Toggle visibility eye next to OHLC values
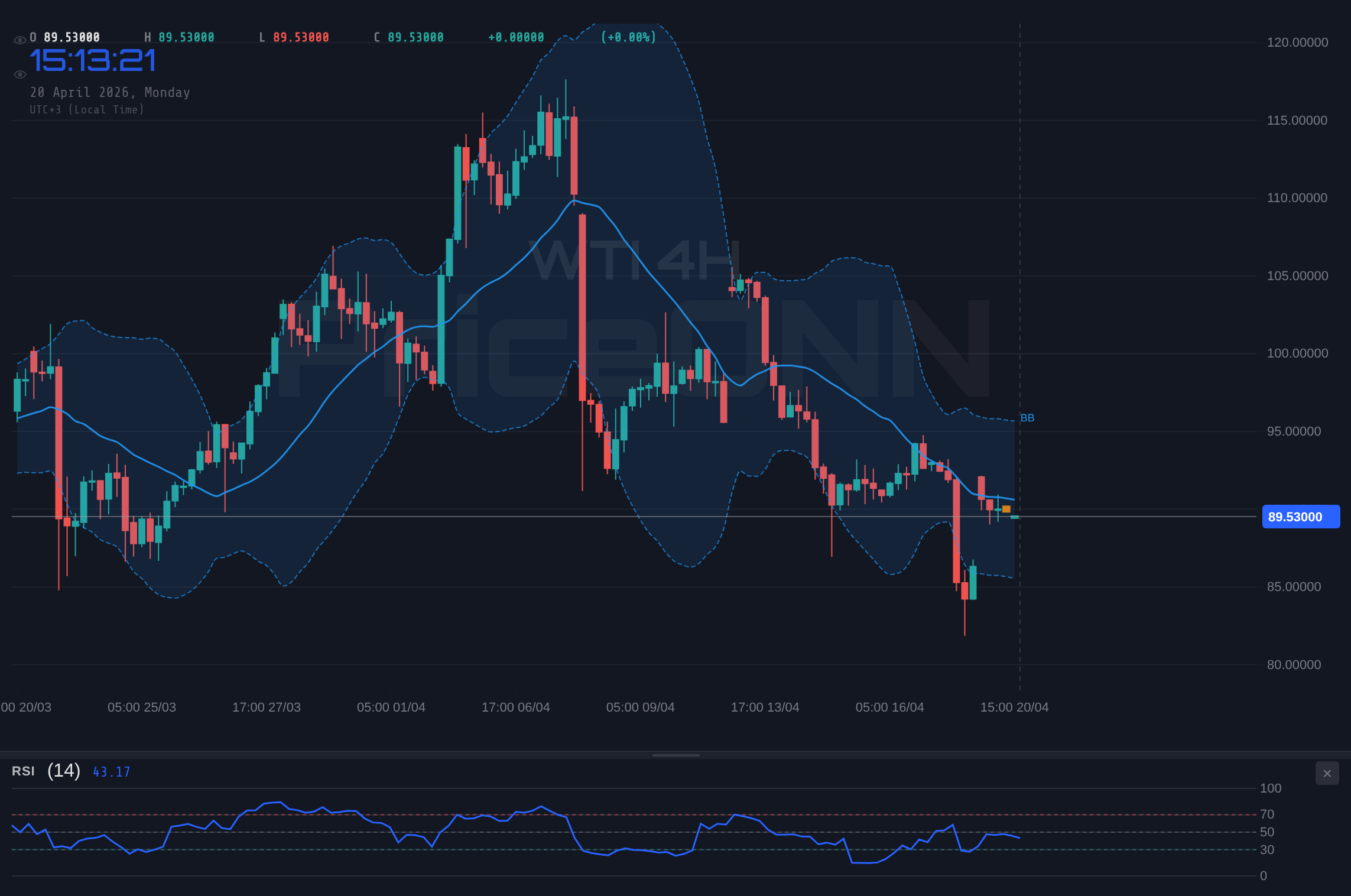This screenshot has width=1351, height=896. click(x=20, y=40)
